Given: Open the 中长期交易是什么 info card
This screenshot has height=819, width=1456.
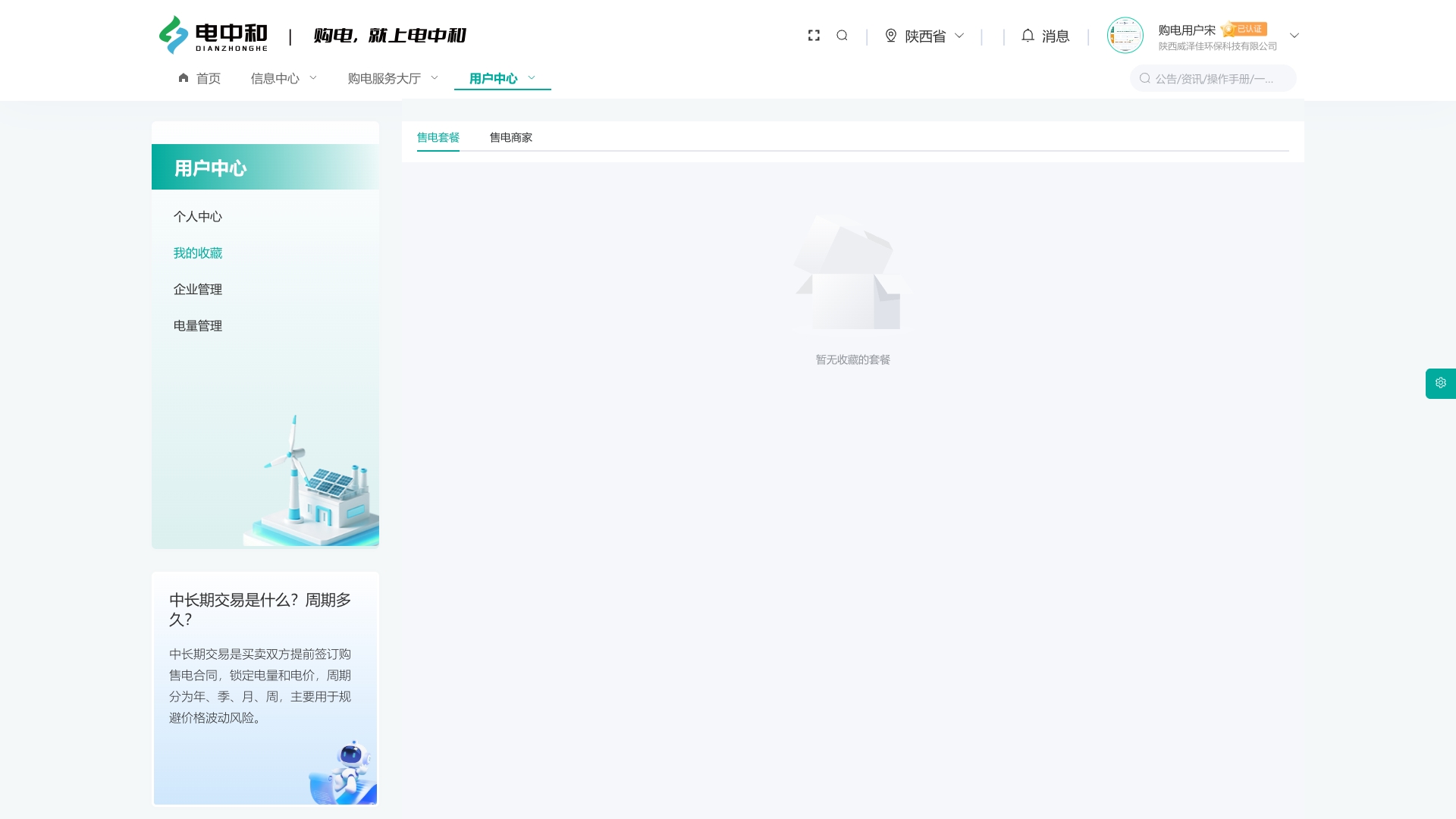Looking at the screenshot, I should tap(265, 689).
